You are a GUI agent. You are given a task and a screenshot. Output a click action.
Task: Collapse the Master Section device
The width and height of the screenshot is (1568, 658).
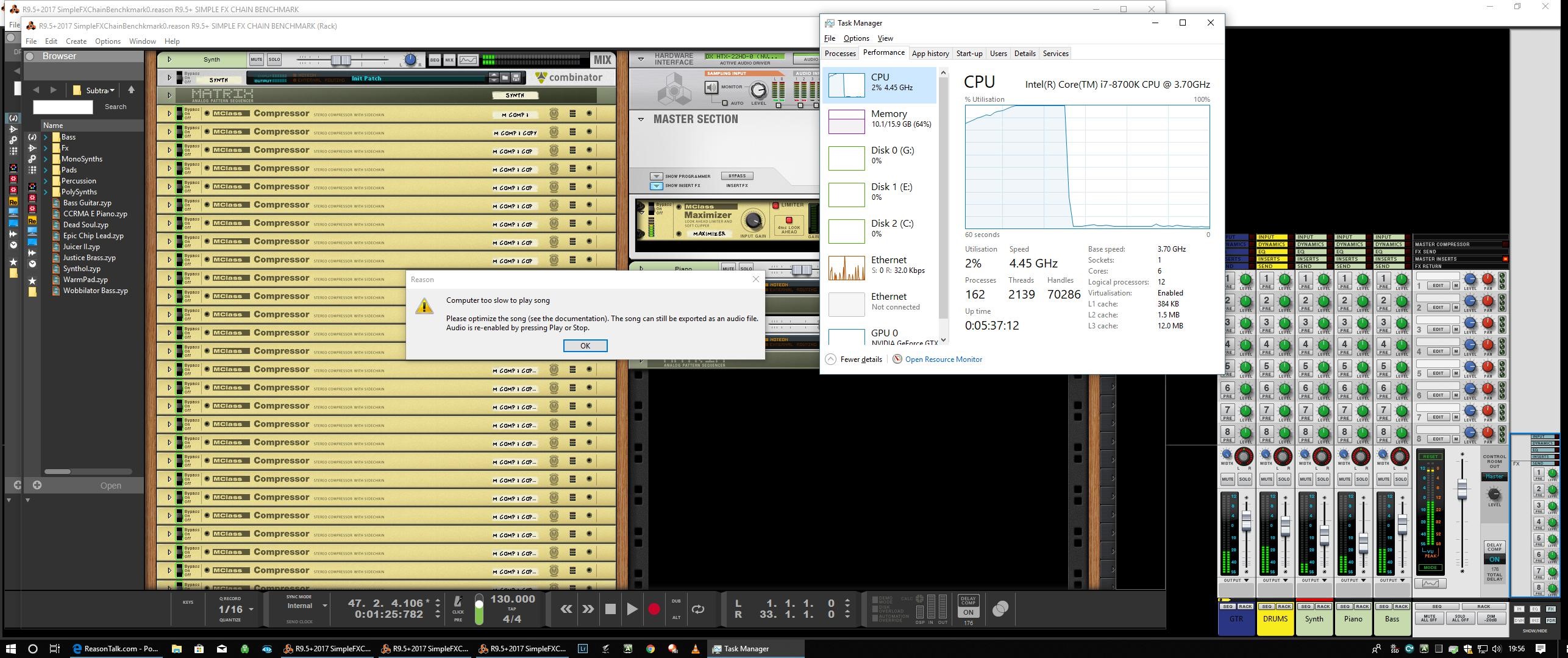[641, 119]
